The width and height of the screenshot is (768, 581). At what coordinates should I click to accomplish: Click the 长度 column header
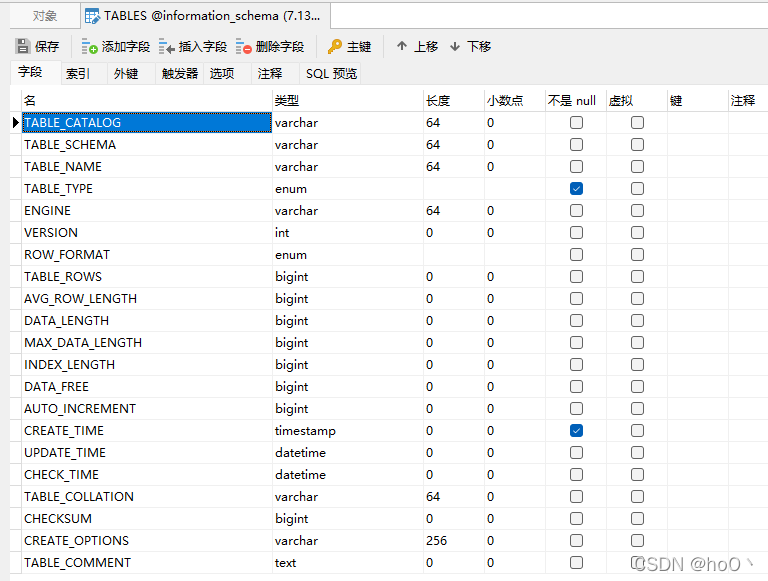coord(454,100)
